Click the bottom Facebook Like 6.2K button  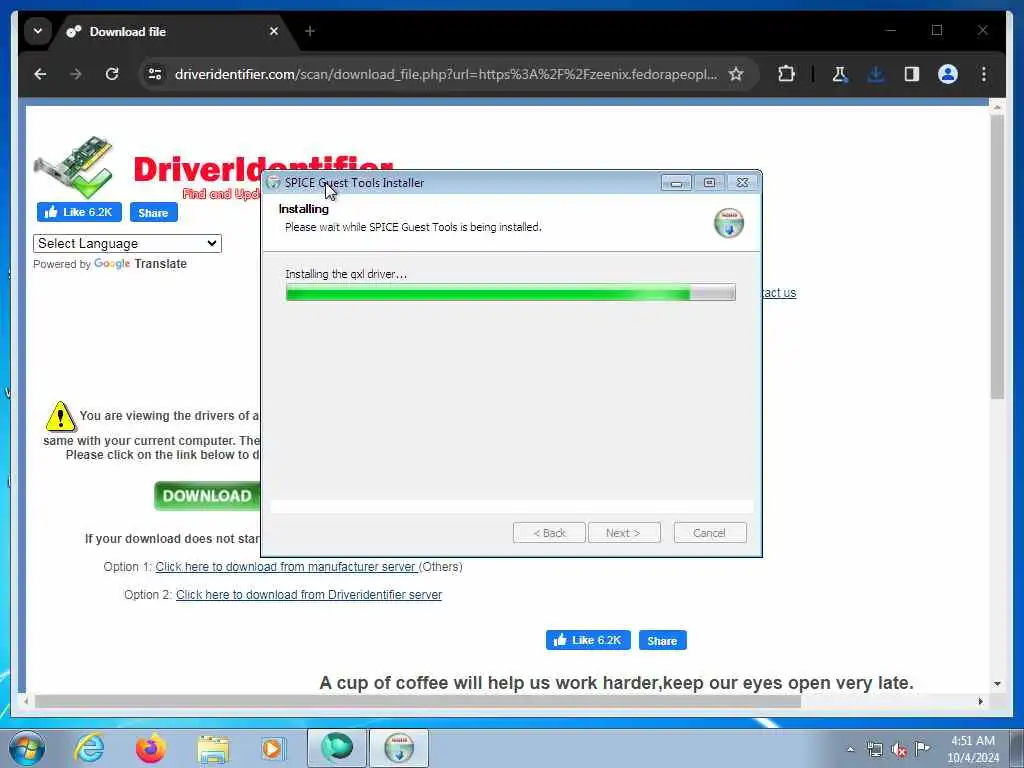[588, 641]
